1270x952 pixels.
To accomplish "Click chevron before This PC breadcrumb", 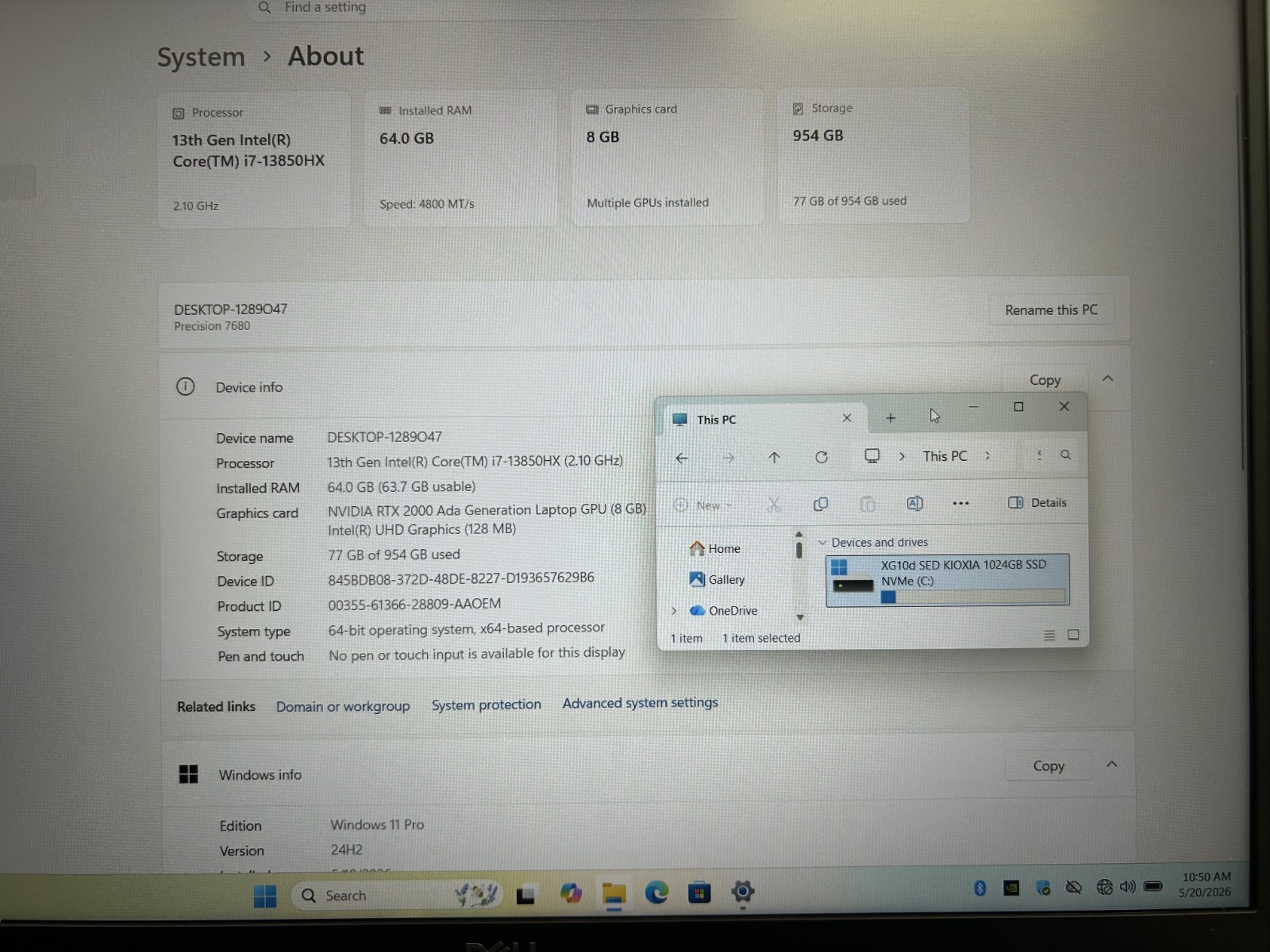I will (x=902, y=456).
